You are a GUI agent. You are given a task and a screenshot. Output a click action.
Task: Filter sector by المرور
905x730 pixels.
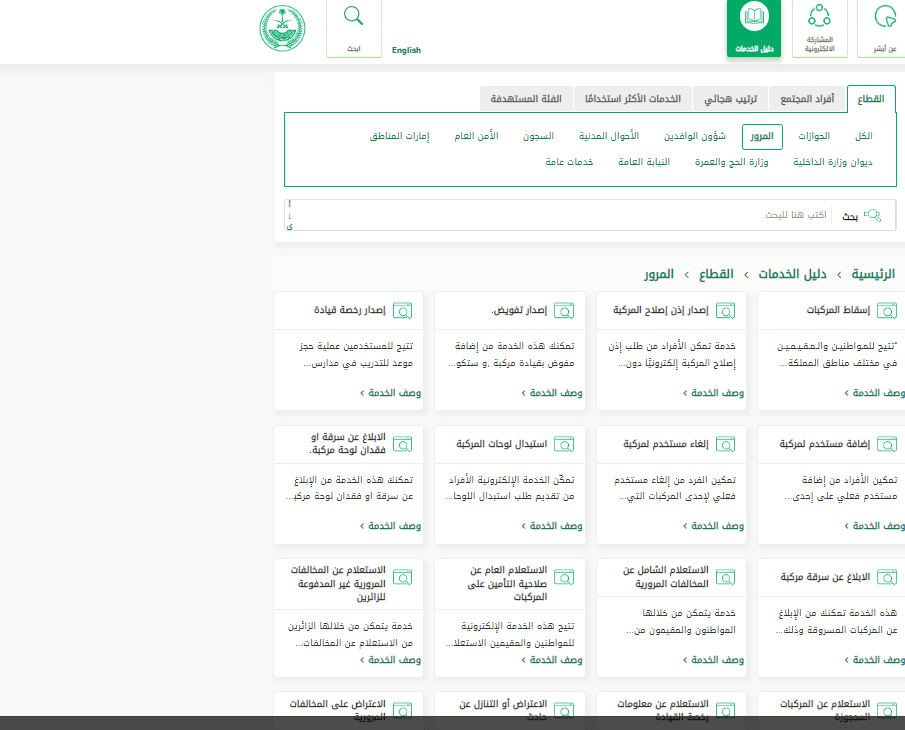[x=762, y=136]
